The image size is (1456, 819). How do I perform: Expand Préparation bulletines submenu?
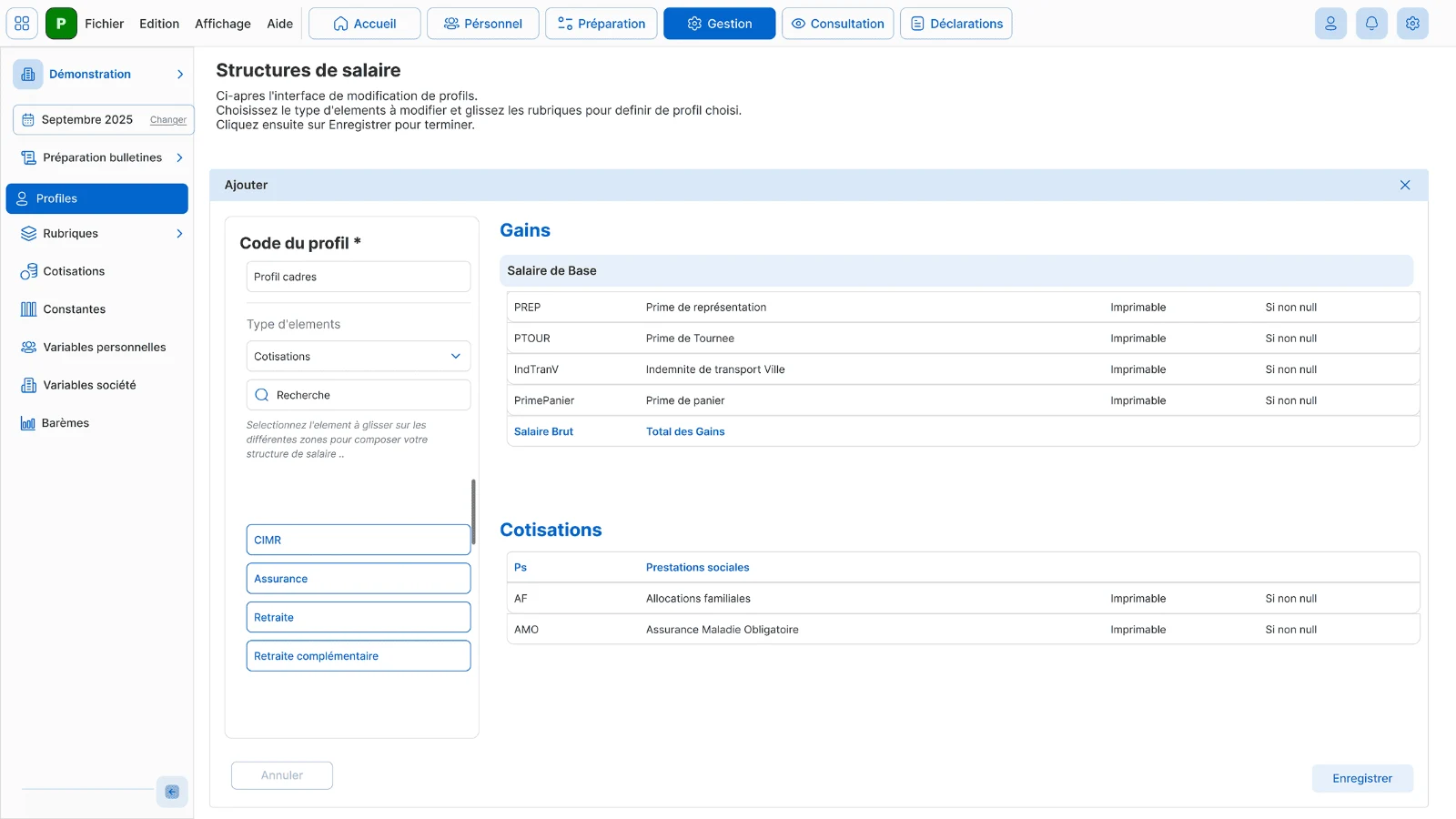click(x=179, y=157)
